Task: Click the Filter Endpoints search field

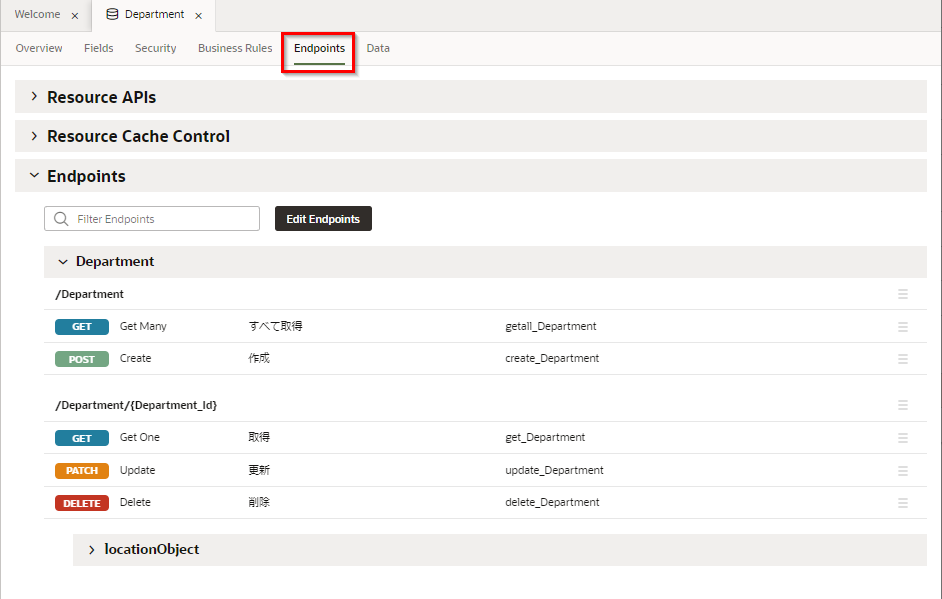Action: (x=160, y=219)
